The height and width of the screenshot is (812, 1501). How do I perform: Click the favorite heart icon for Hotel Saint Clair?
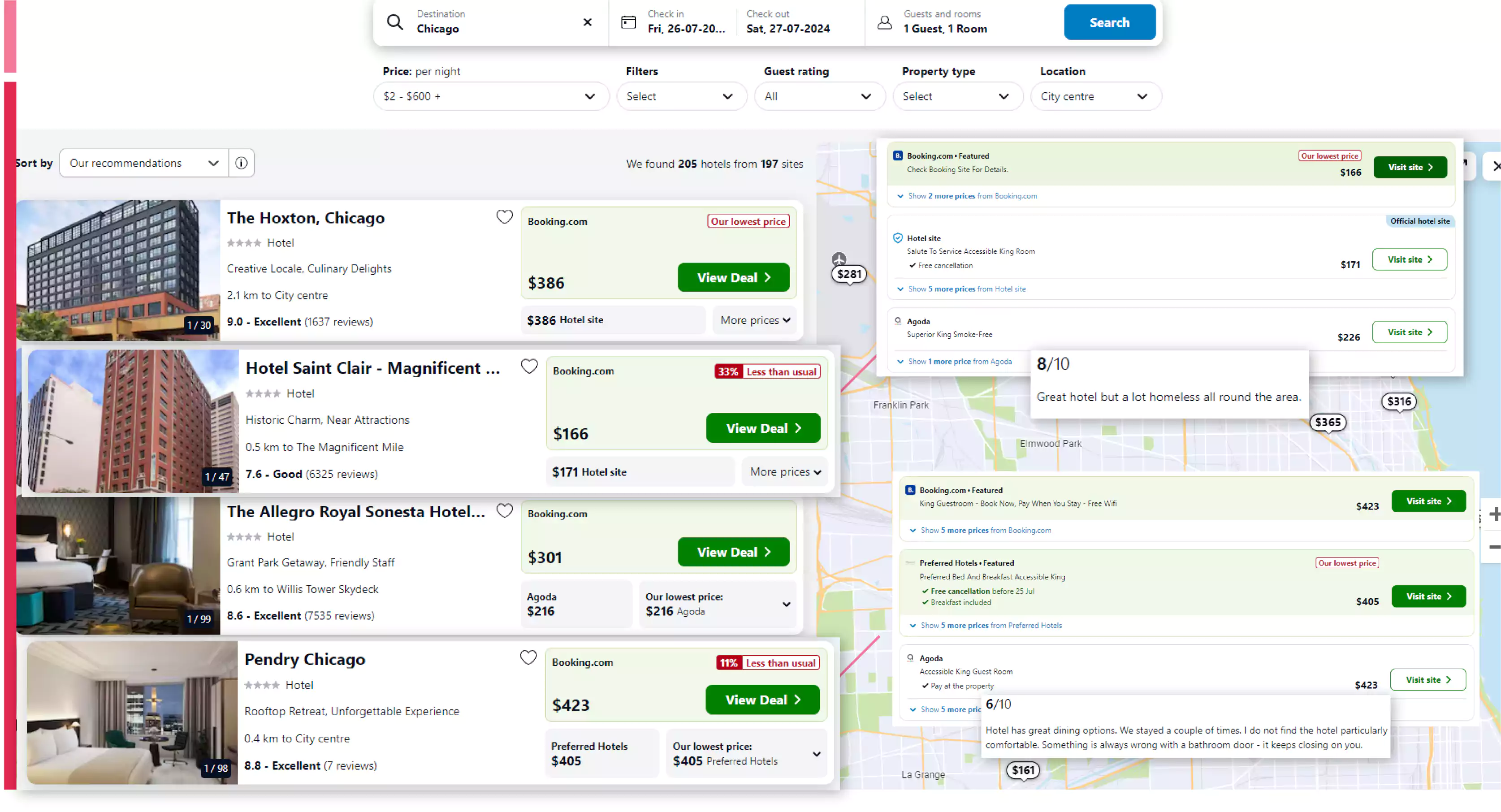click(529, 365)
